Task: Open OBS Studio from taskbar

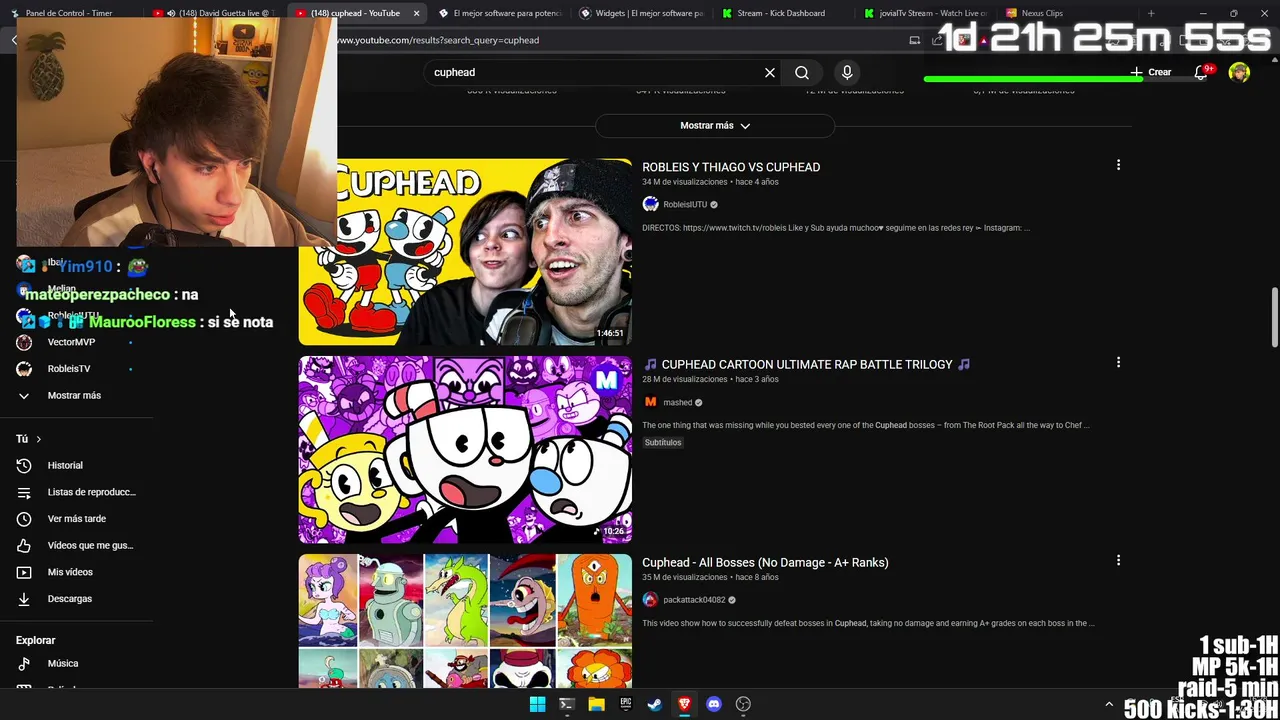Action: coord(743,704)
